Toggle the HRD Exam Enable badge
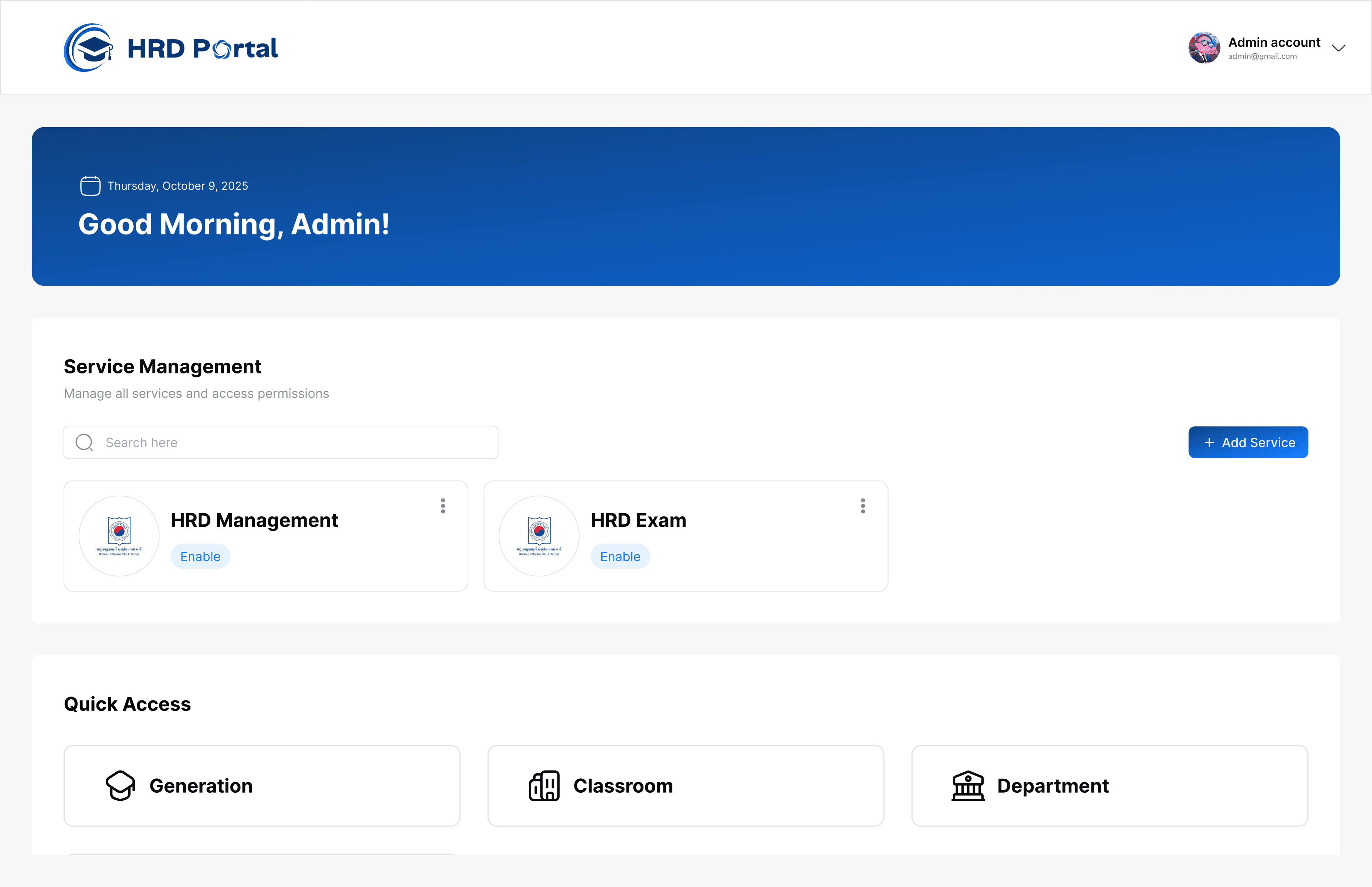Viewport: 1372px width, 887px height. point(620,556)
